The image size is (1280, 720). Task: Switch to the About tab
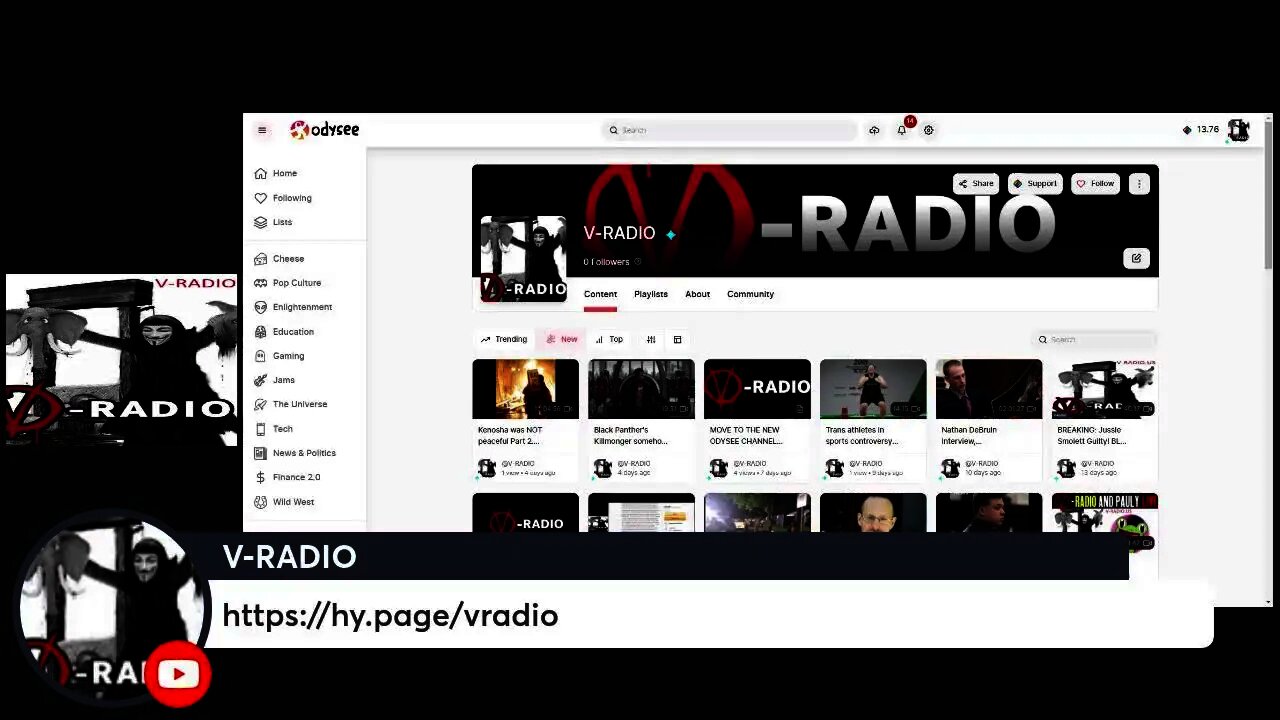point(697,294)
